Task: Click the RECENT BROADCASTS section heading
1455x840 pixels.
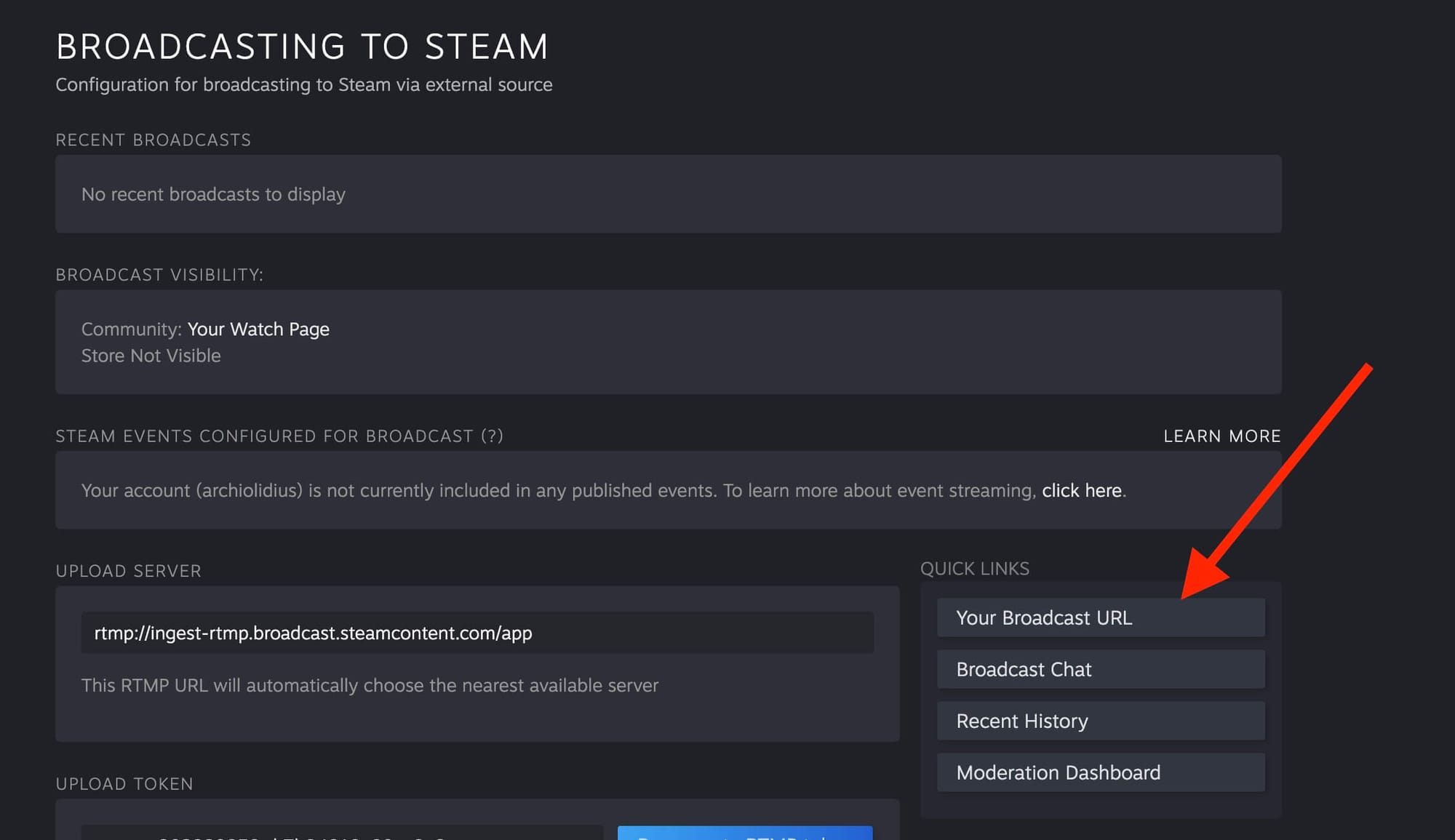Action: tap(153, 140)
